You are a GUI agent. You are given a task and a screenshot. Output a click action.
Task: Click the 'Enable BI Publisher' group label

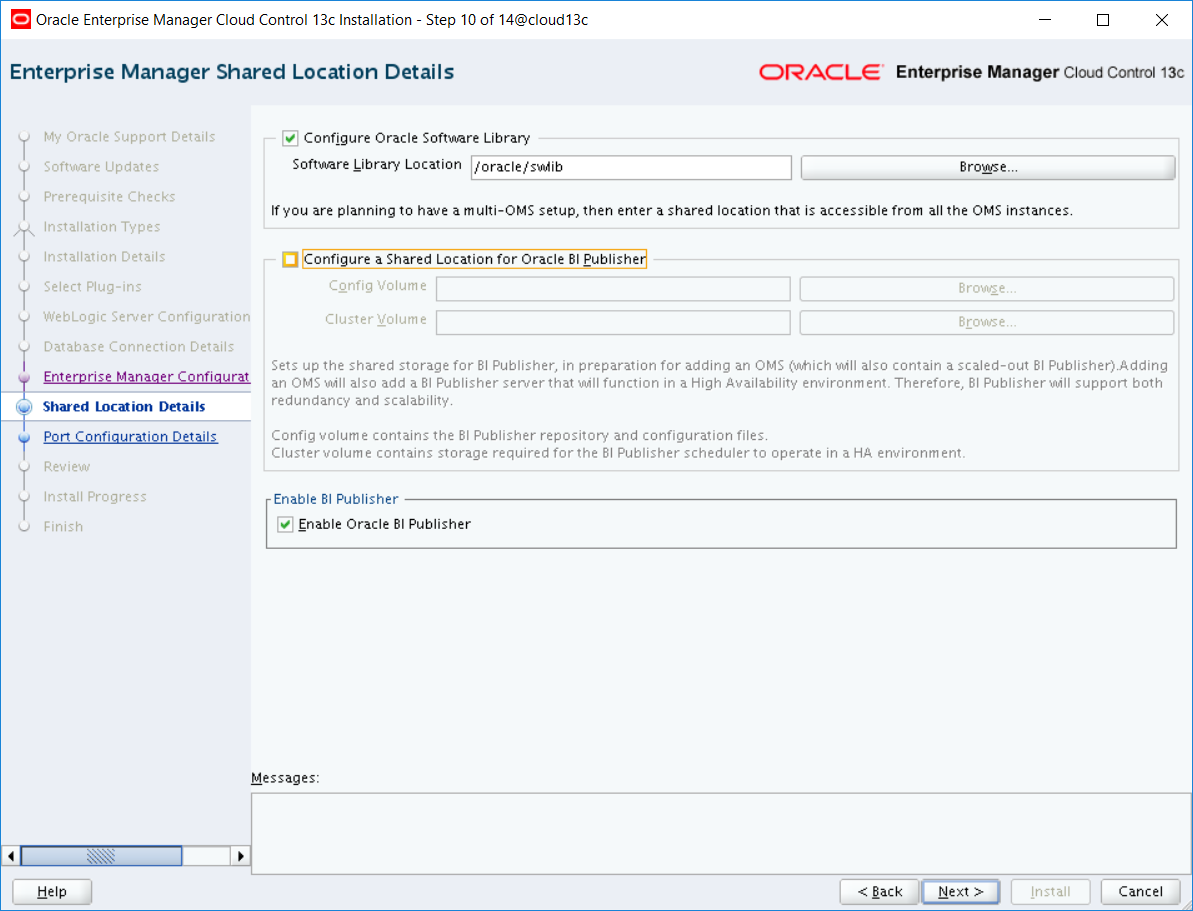(336, 499)
